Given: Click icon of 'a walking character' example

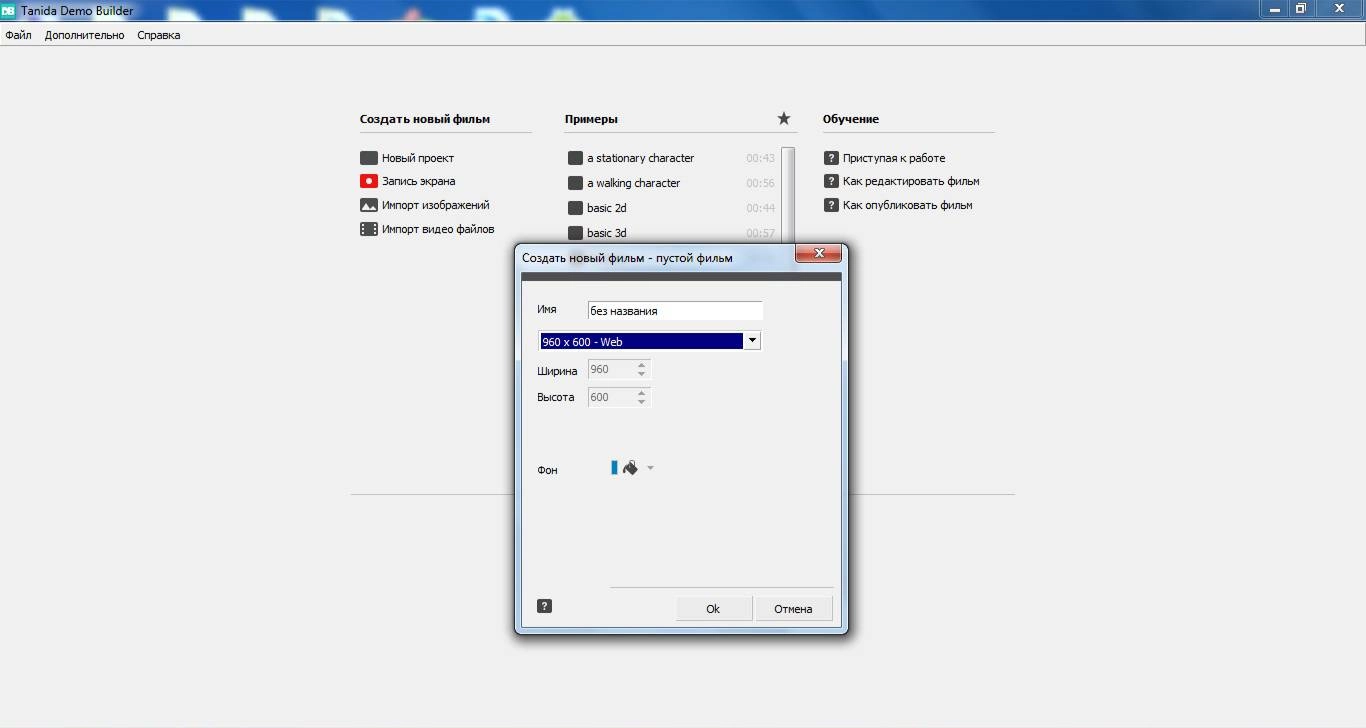Looking at the screenshot, I should click(x=575, y=183).
